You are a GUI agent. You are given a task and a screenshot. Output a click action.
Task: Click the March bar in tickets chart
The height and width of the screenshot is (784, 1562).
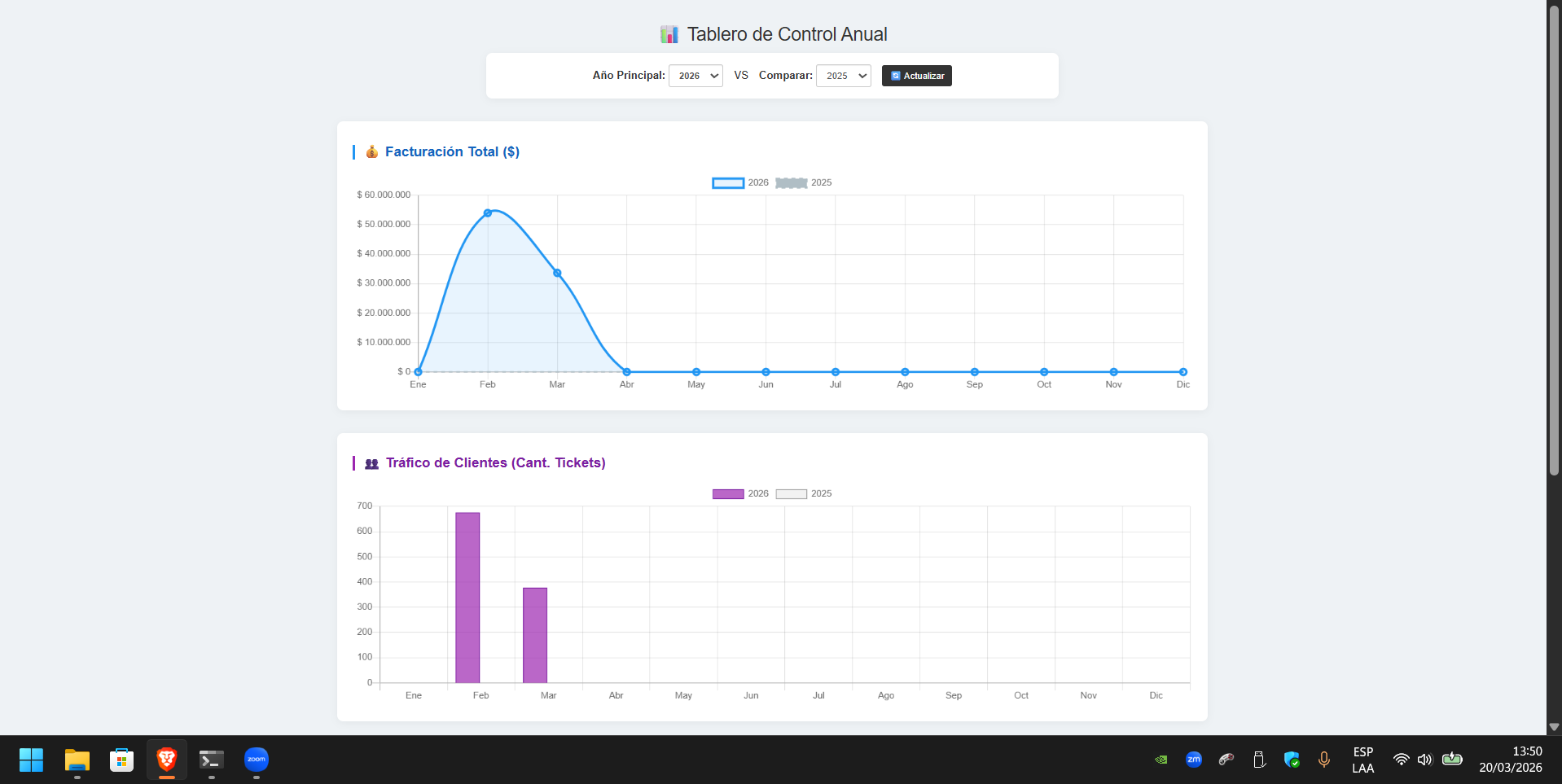[x=535, y=635]
